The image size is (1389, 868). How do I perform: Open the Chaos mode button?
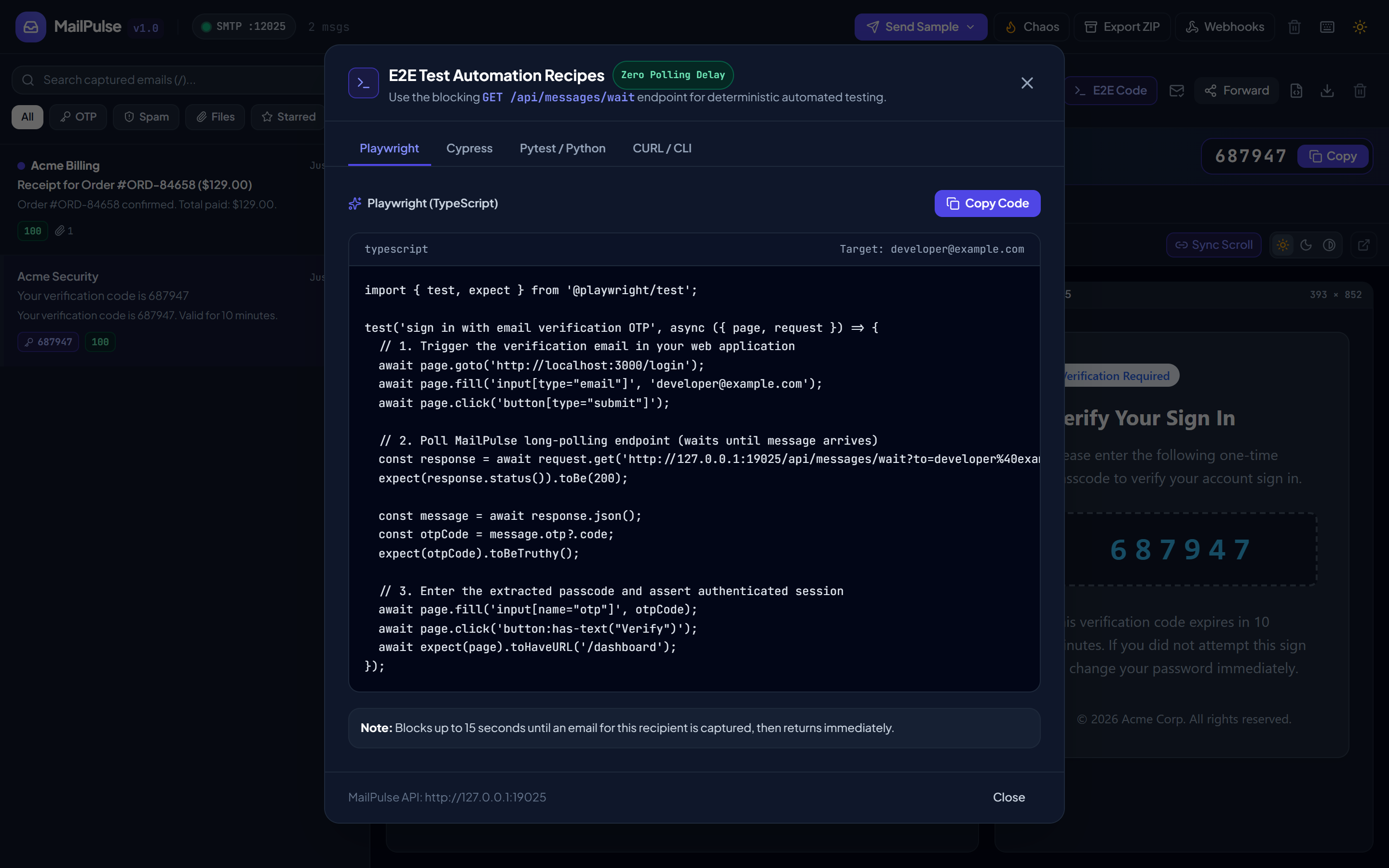click(1032, 27)
